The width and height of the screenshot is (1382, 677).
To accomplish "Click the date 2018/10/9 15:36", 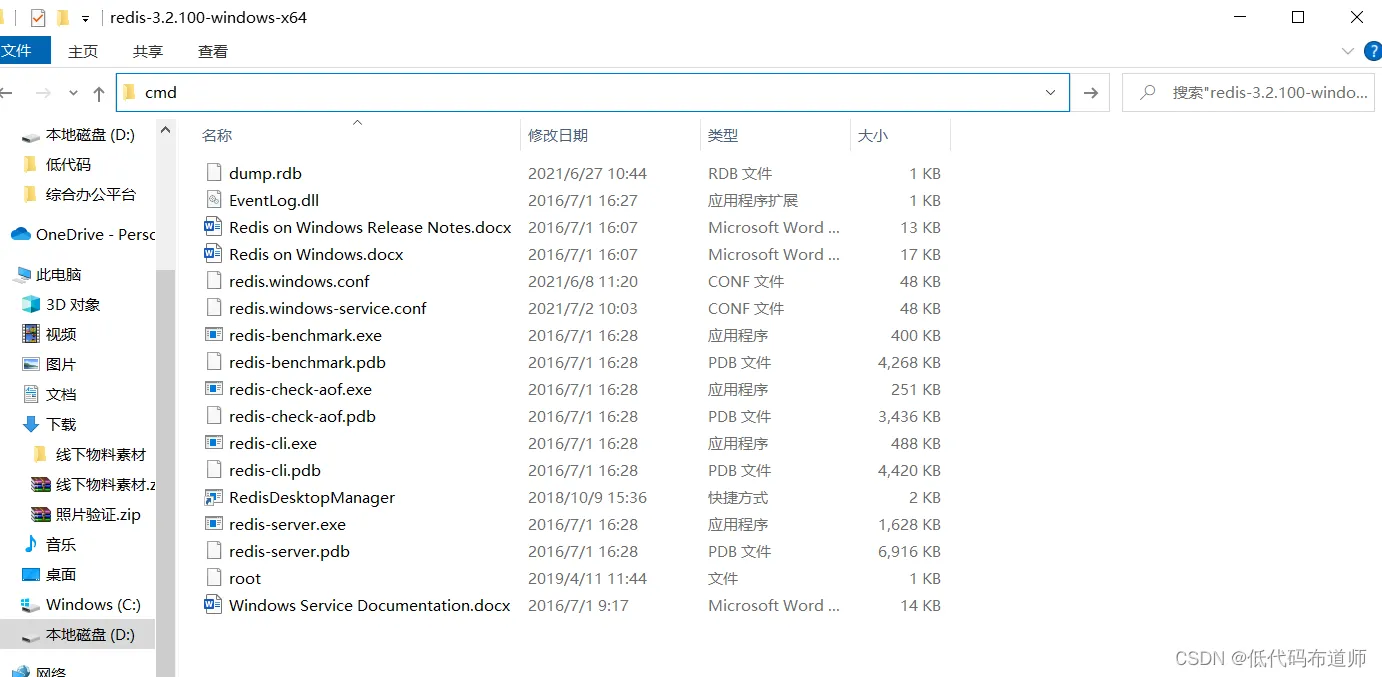I will [x=587, y=497].
